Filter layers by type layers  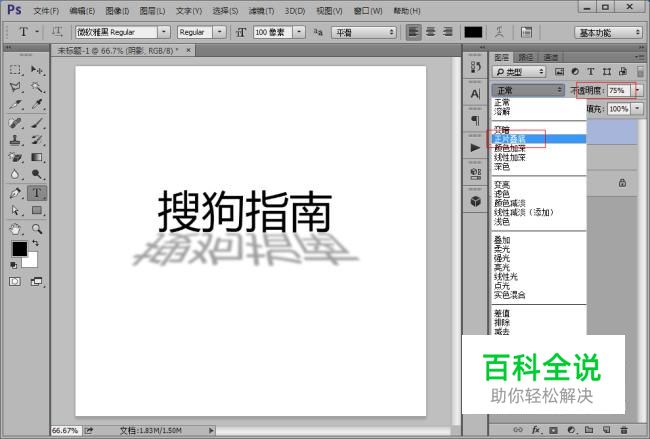[591, 72]
